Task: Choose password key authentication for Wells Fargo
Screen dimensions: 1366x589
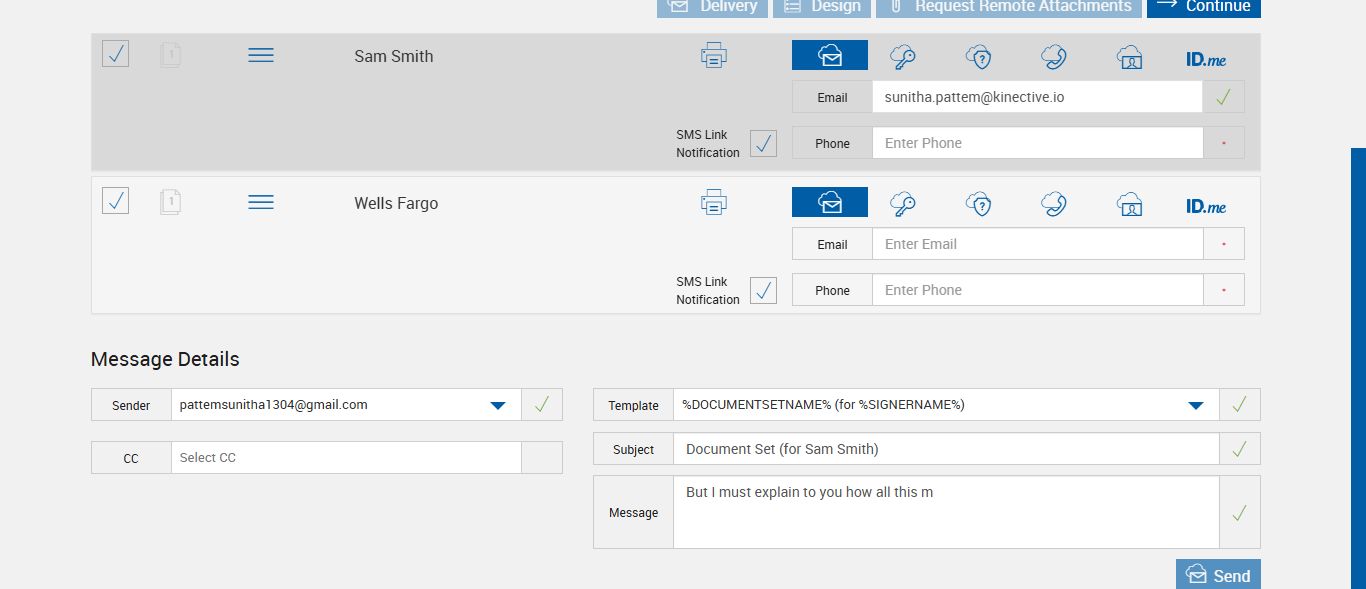Action: [903, 204]
